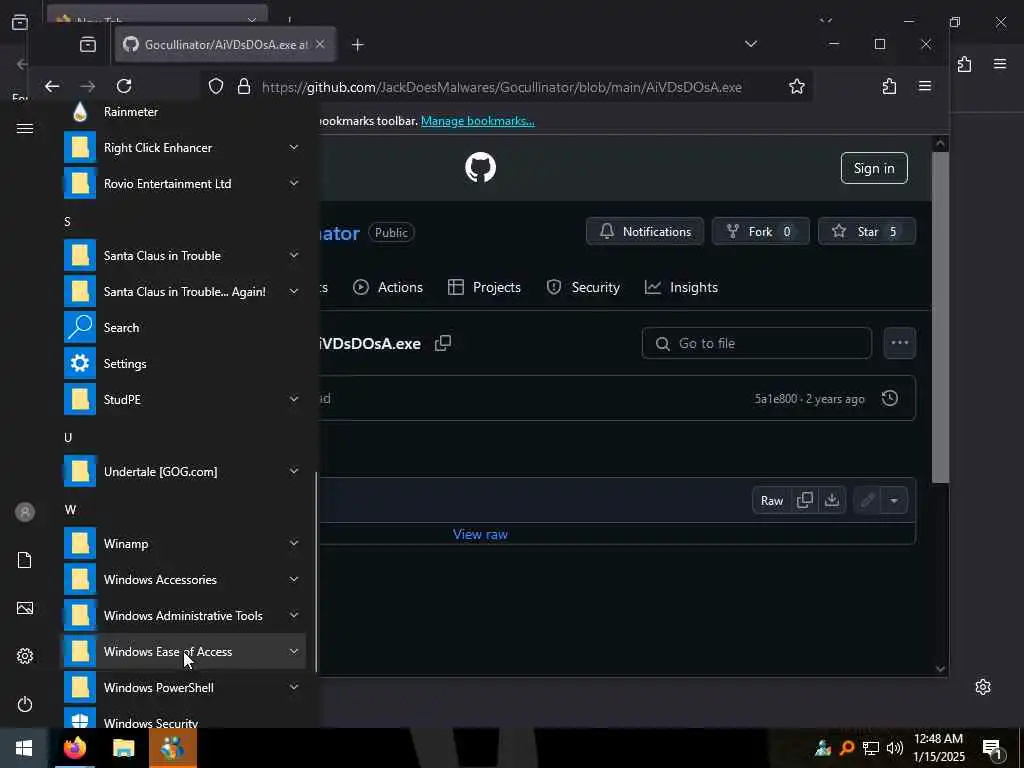The image size is (1024, 768).
Task: Expand Windows Accessories folder
Action: [183, 579]
